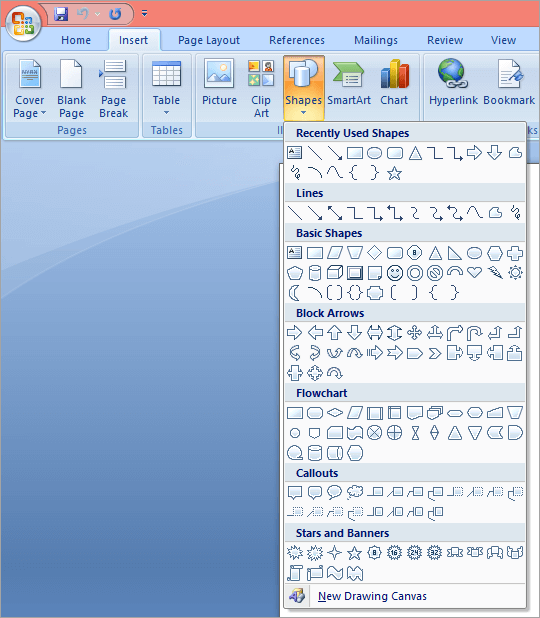
Task: Open the Customize Quick Access Toolbar dropdown
Action: pos(144,14)
